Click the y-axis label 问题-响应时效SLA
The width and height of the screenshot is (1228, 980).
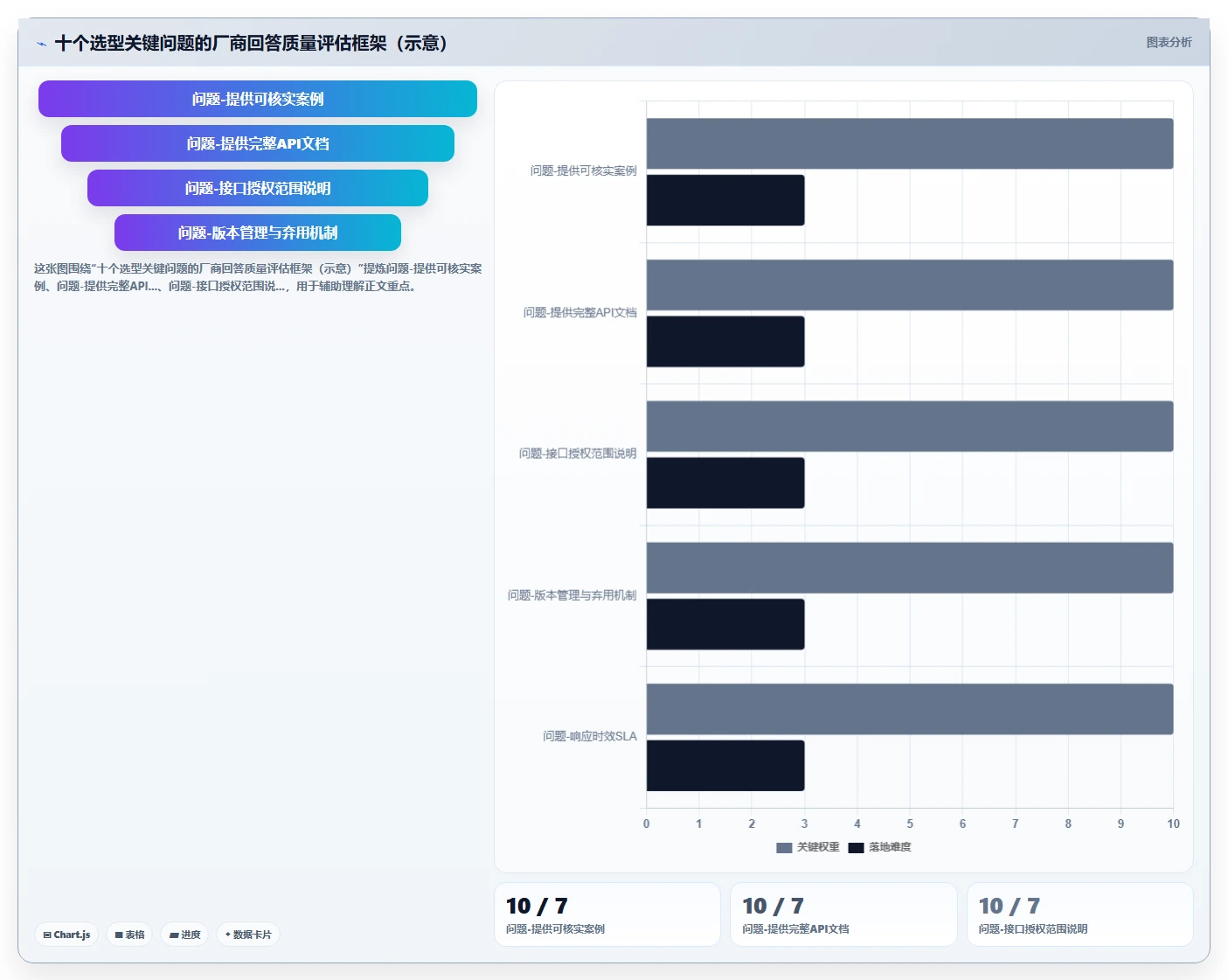pyautogui.click(x=590, y=737)
